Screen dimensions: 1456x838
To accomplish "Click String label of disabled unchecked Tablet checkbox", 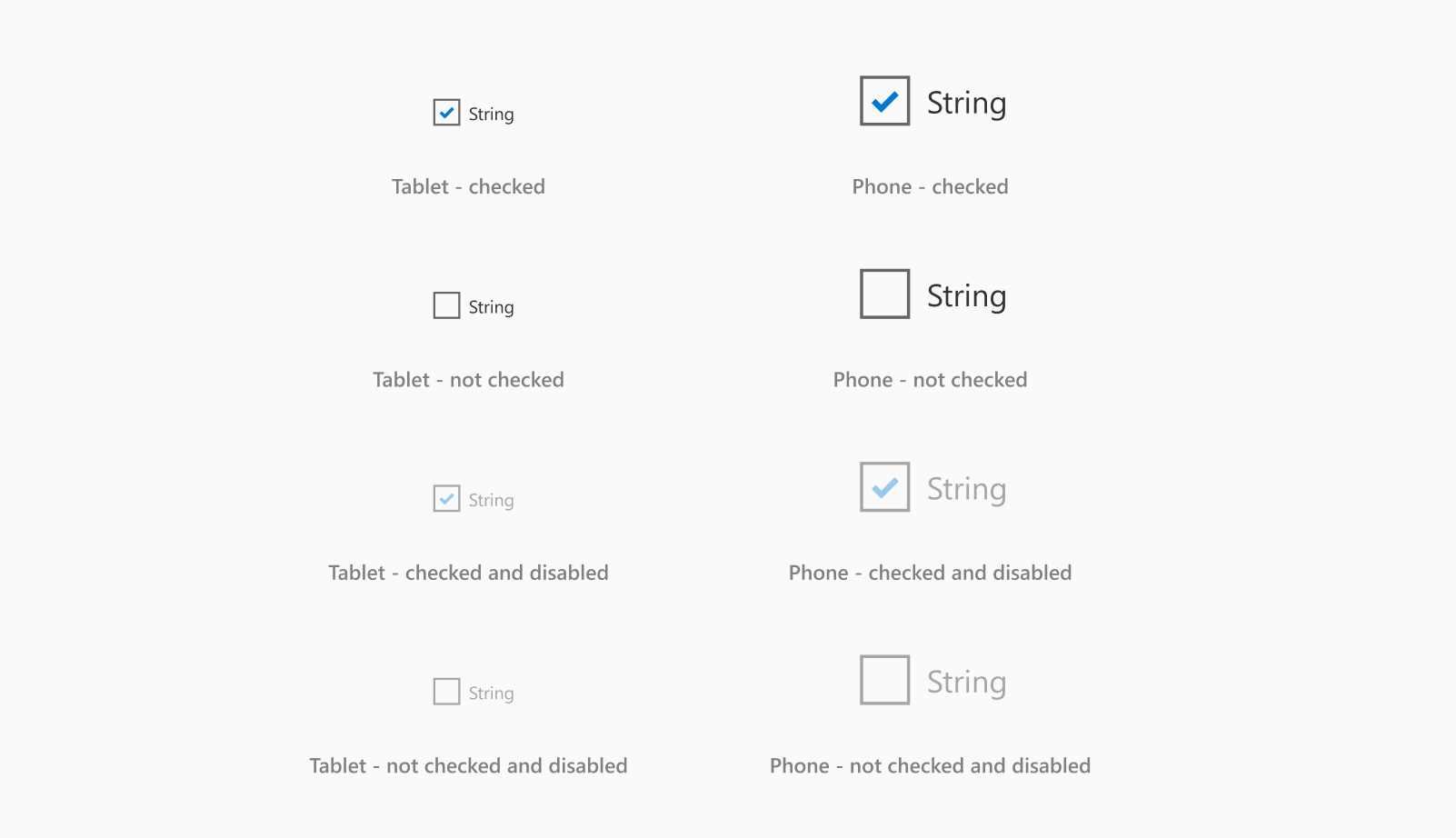I will tap(491, 693).
